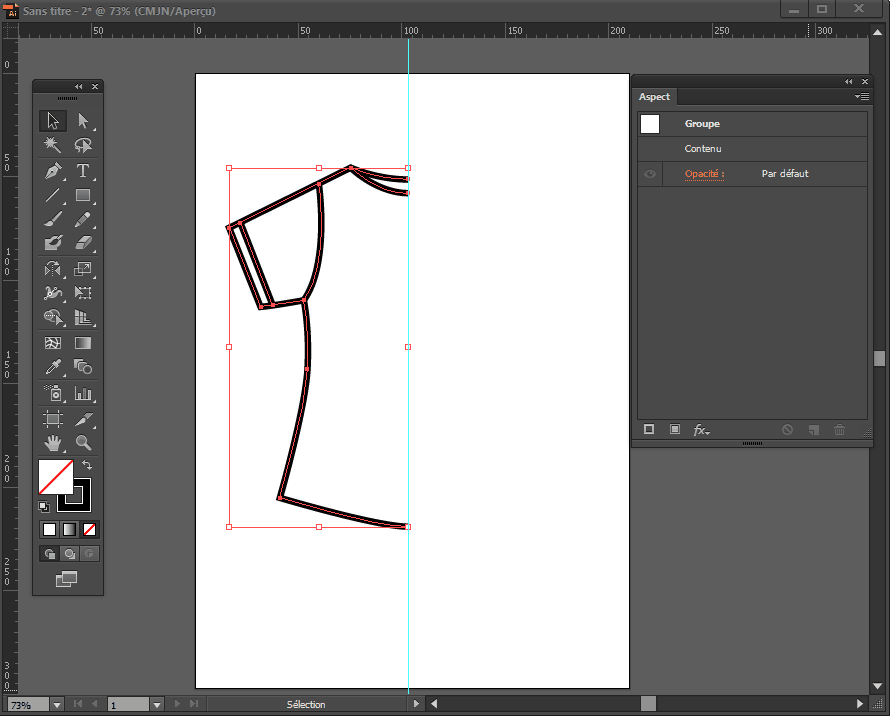This screenshot has width=890, height=716.
Task: Select the Pen tool
Action: click(53, 170)
